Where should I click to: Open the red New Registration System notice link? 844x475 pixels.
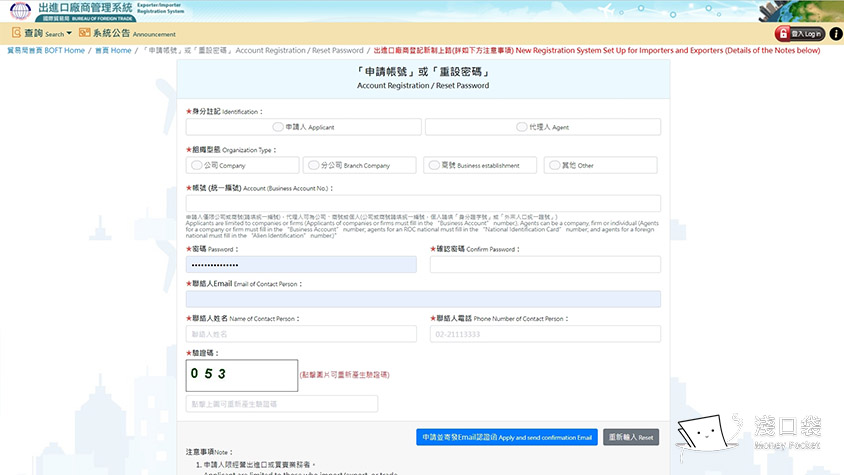(x=597, y=50)
